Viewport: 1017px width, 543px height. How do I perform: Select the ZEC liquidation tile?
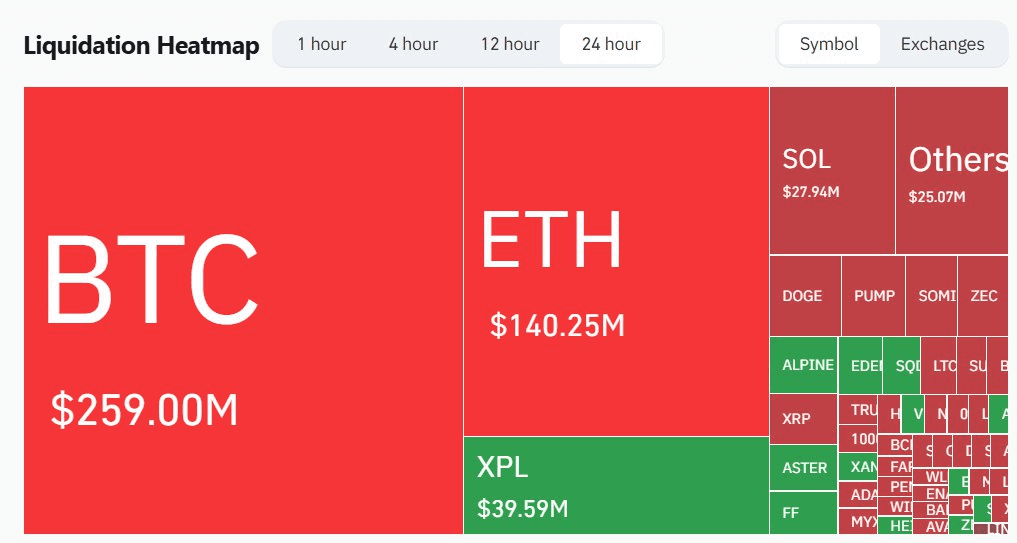point(983,296)
